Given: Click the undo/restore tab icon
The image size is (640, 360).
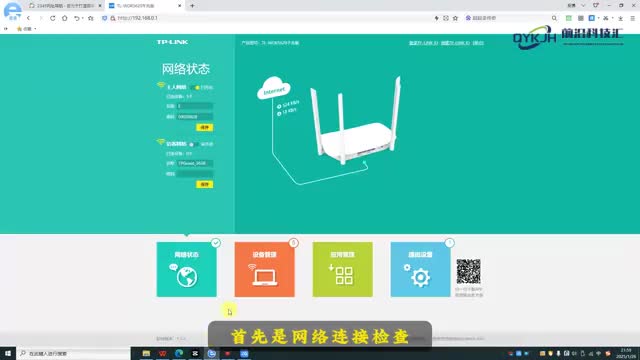Looking at the screenshot, I should [76, 18].
